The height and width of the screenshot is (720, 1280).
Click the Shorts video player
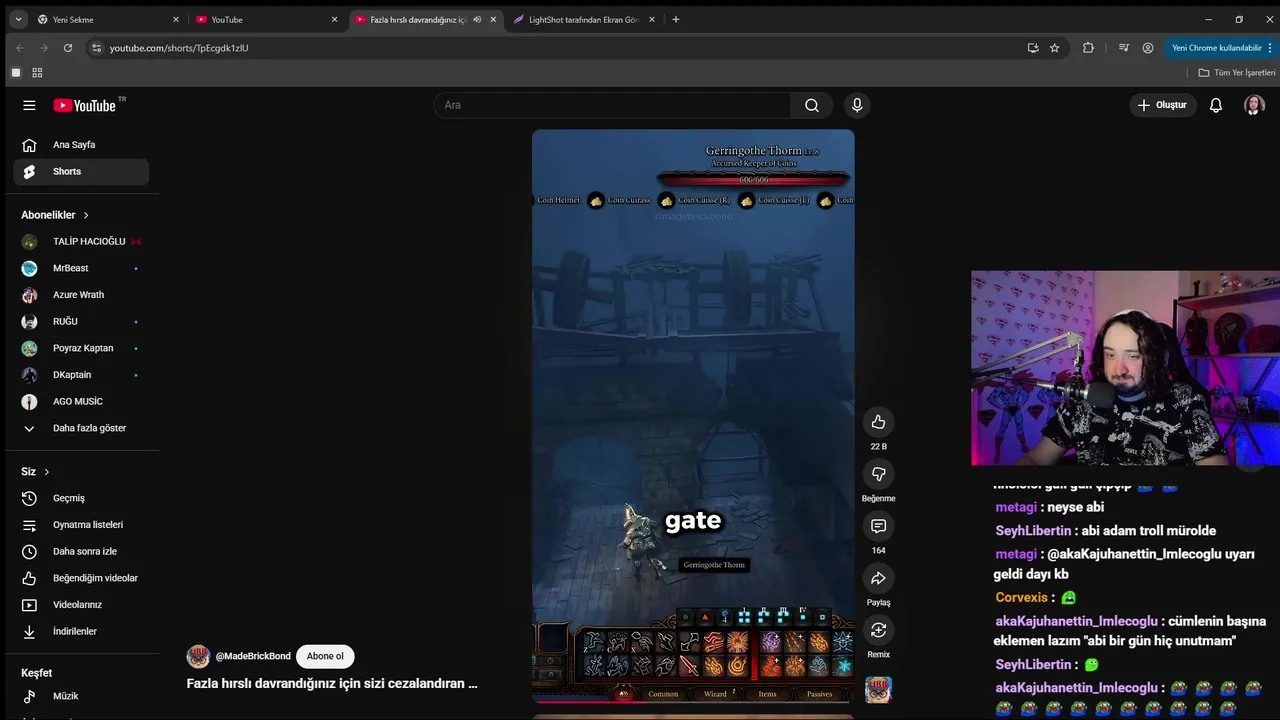coord(693,416)
